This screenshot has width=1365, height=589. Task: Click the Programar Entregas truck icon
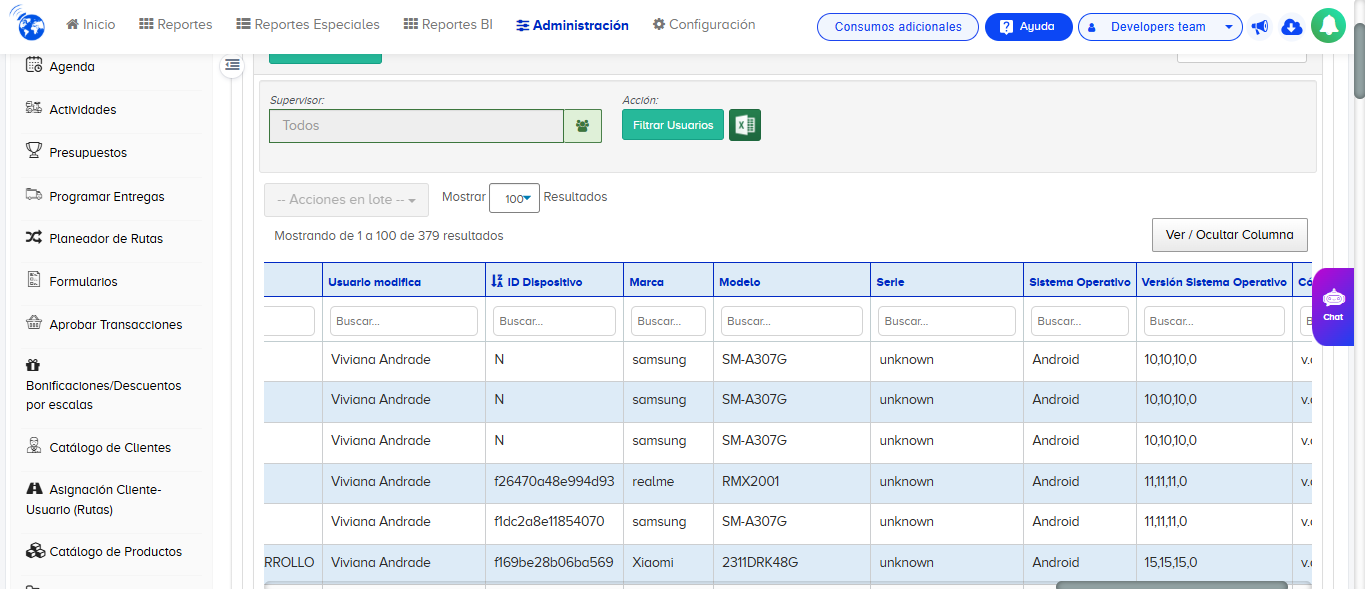34,195
